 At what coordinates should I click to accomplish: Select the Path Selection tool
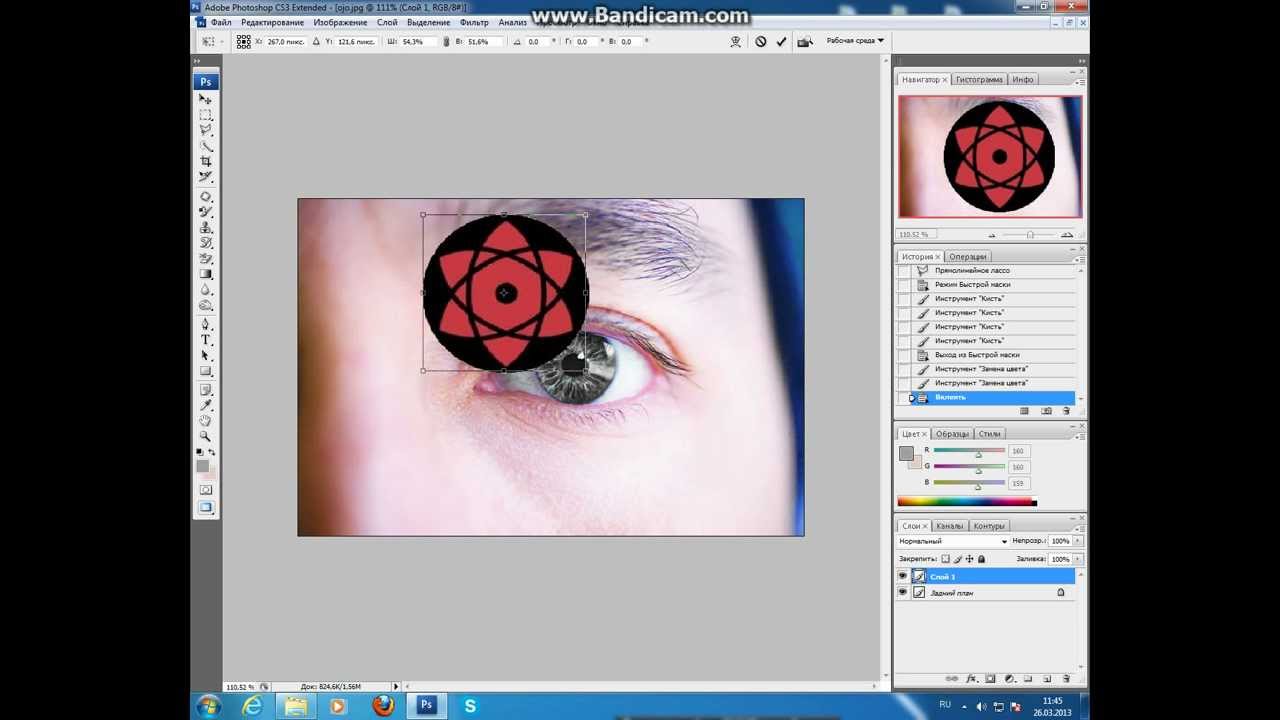point(206,355)
